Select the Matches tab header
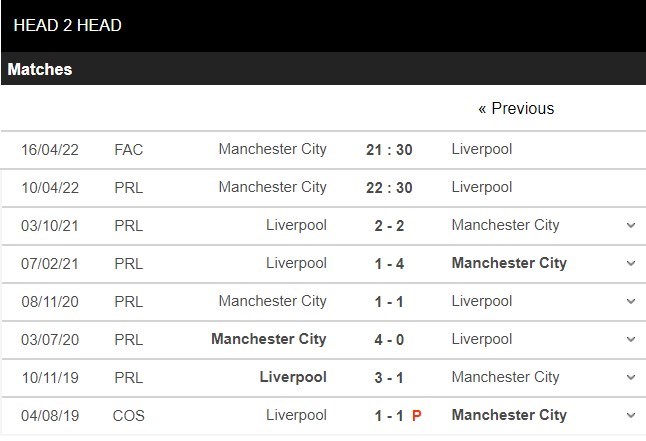The image size is (646, 441). pos(40,70)
